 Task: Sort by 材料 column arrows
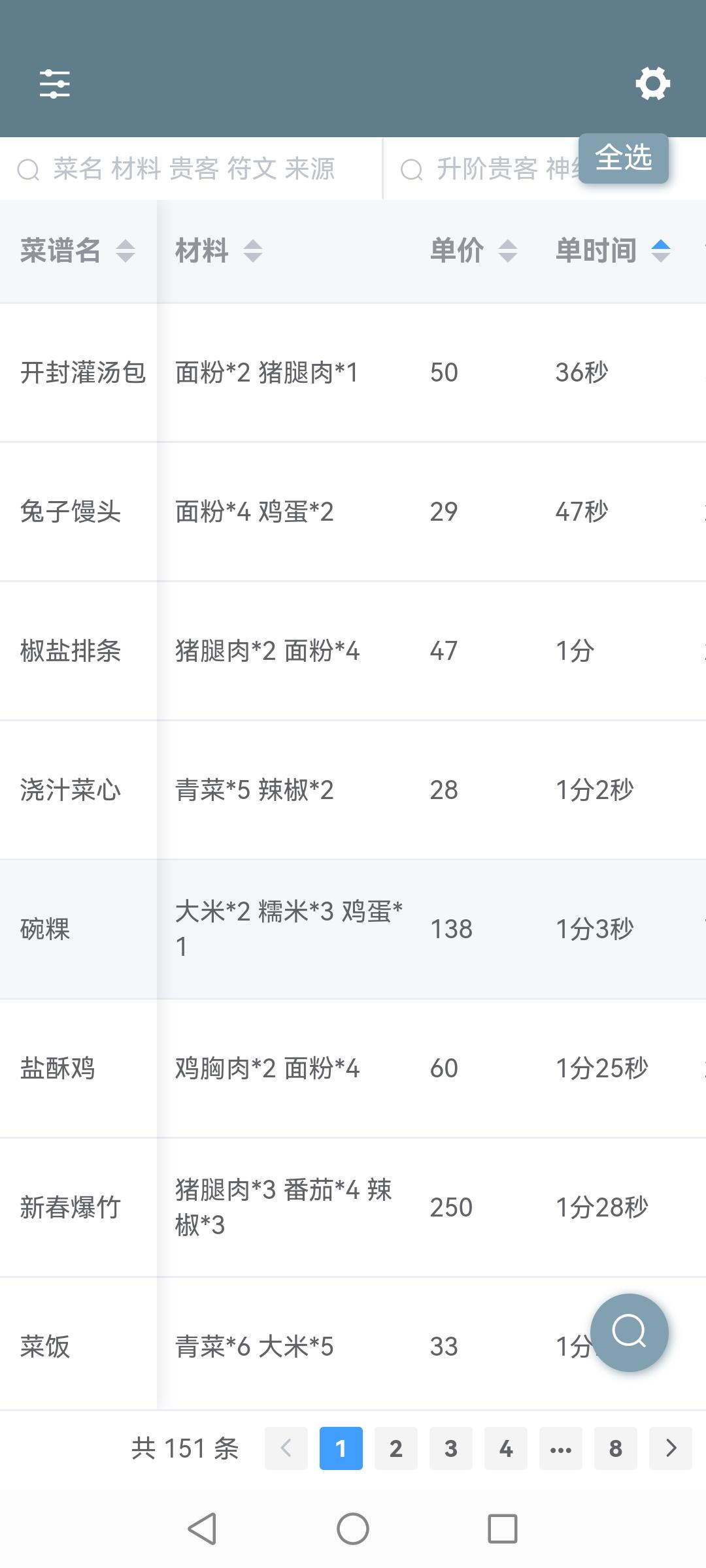pos(253,251)
